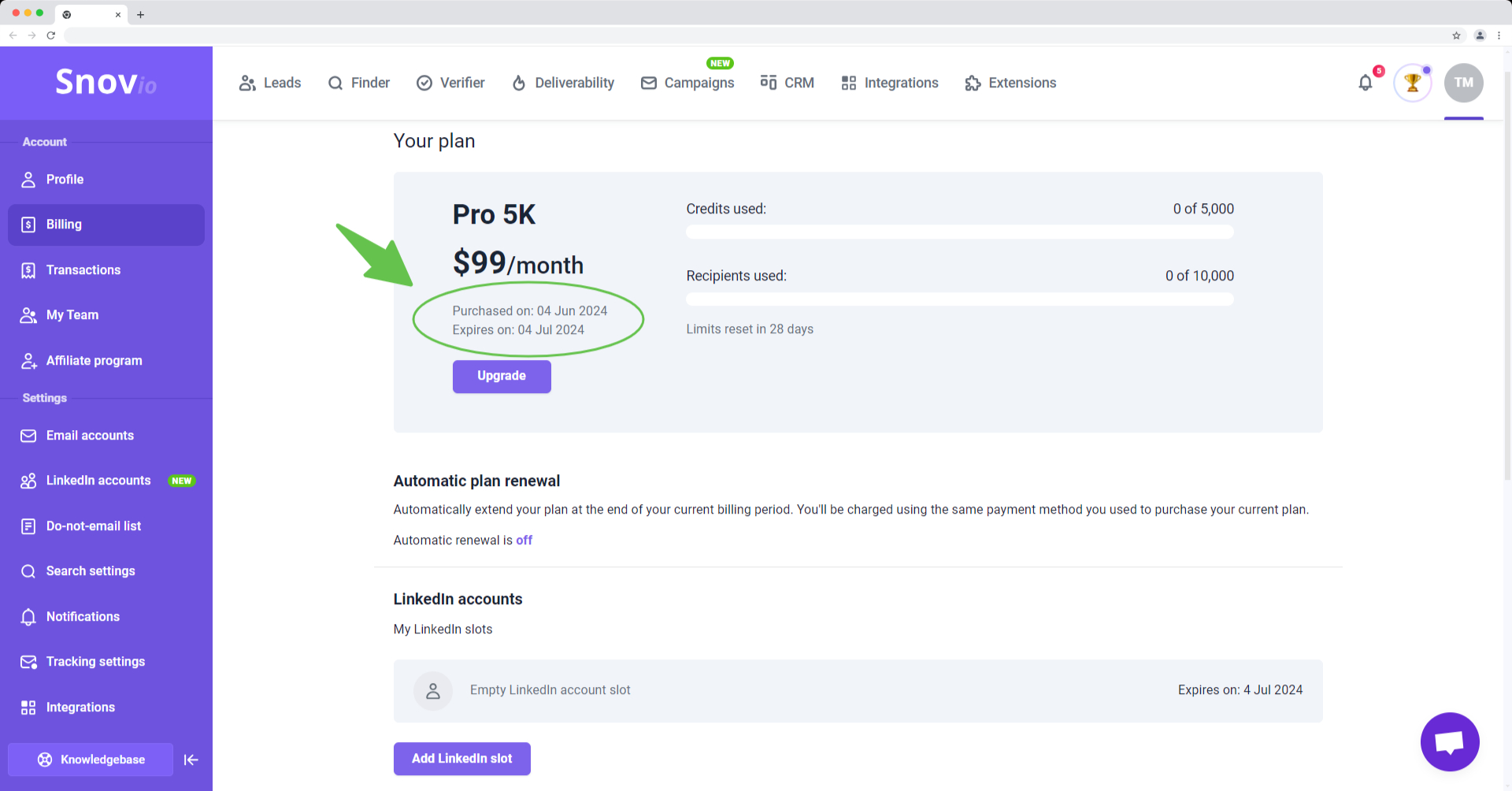Click the Finder magnifier icon in top nav

335,83
